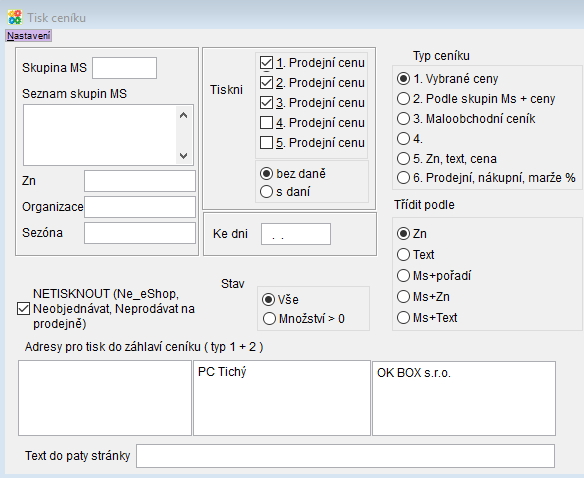Click the Tisk ceníku app icon

click(x=15, y=18)
